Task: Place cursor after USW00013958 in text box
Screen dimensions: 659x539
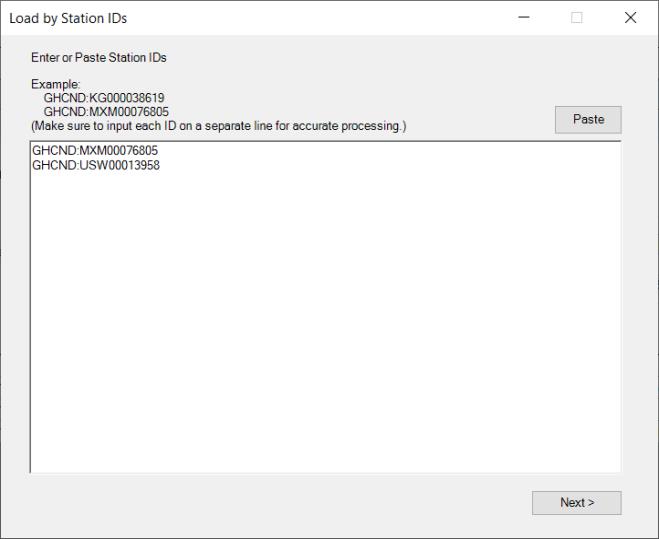Action: pos(162,165)
